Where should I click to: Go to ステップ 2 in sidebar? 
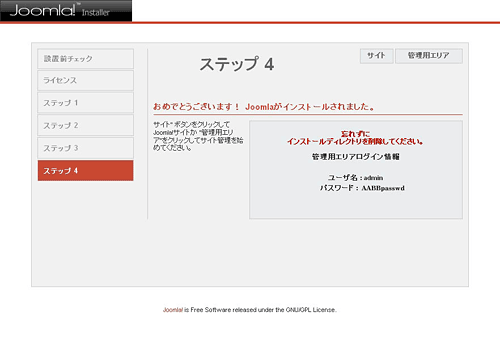85,125
